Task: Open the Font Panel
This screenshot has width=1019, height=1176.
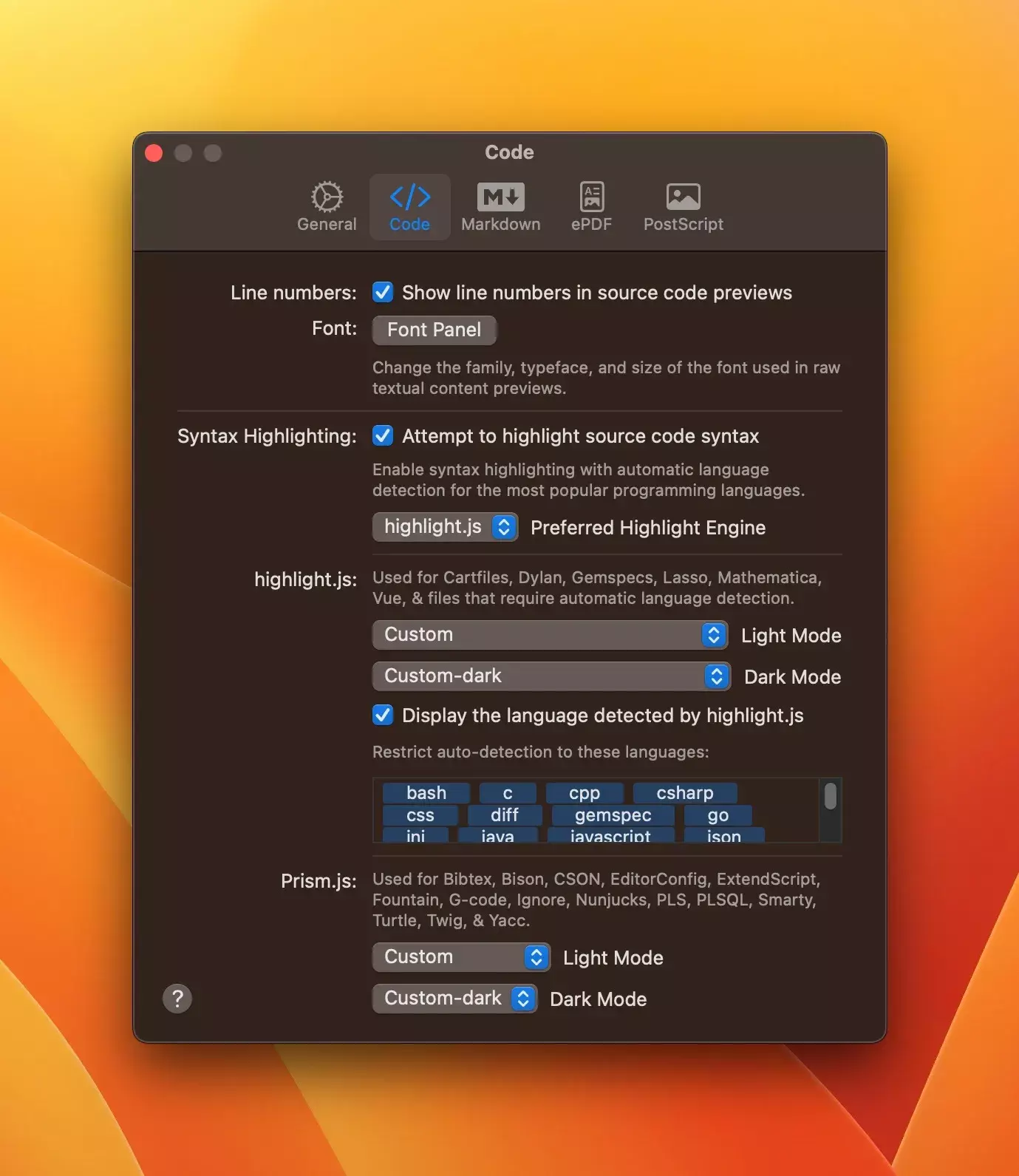Action: (x=434, y=330)
